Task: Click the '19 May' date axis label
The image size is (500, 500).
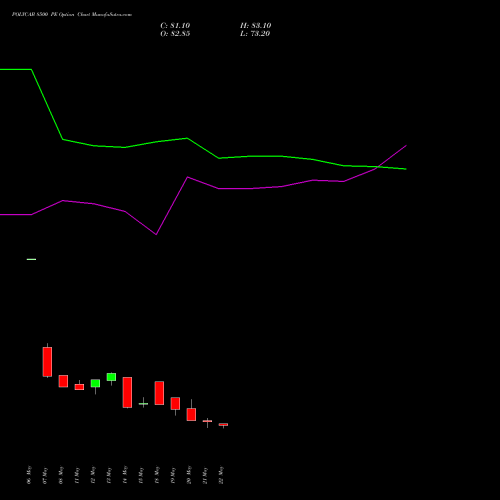Action: (173, 475)
